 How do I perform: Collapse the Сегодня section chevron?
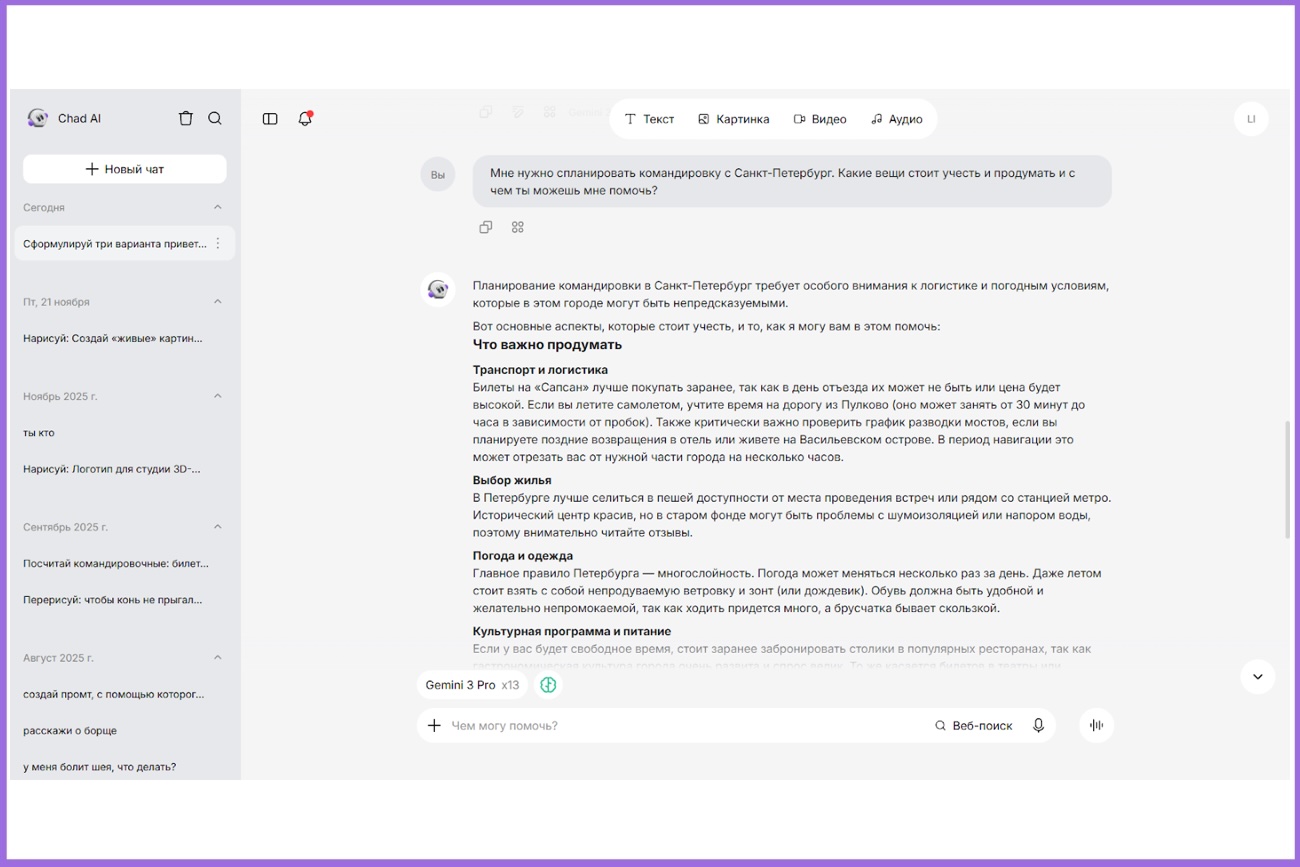(218, 207)
